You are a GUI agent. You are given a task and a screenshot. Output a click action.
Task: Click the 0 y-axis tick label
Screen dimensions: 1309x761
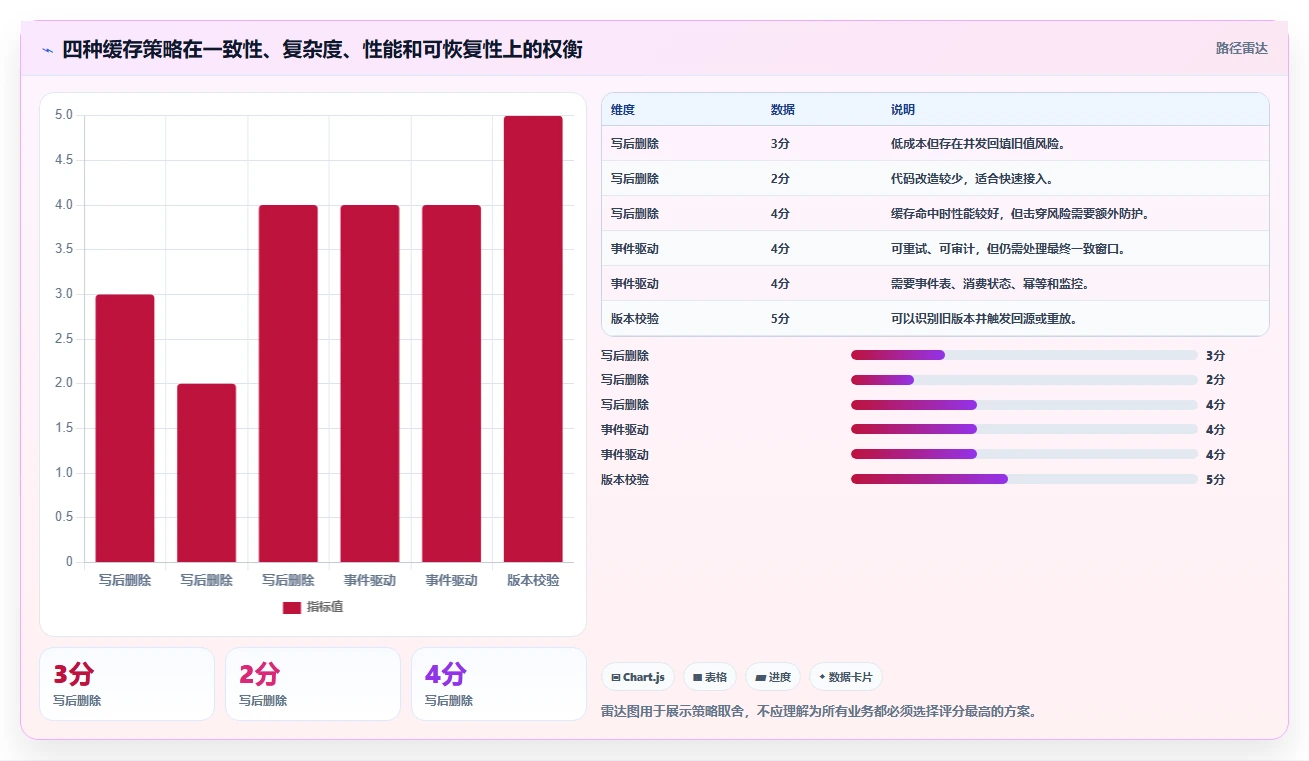69,562
